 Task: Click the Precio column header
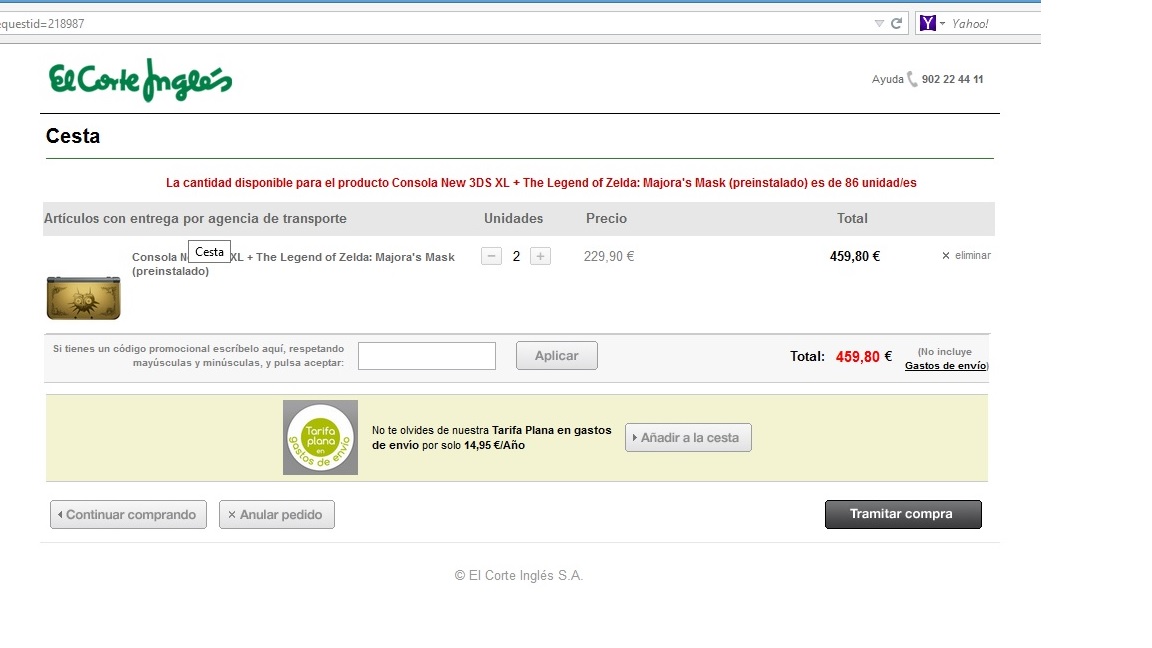pyautogui.click(x=606, y=218)
